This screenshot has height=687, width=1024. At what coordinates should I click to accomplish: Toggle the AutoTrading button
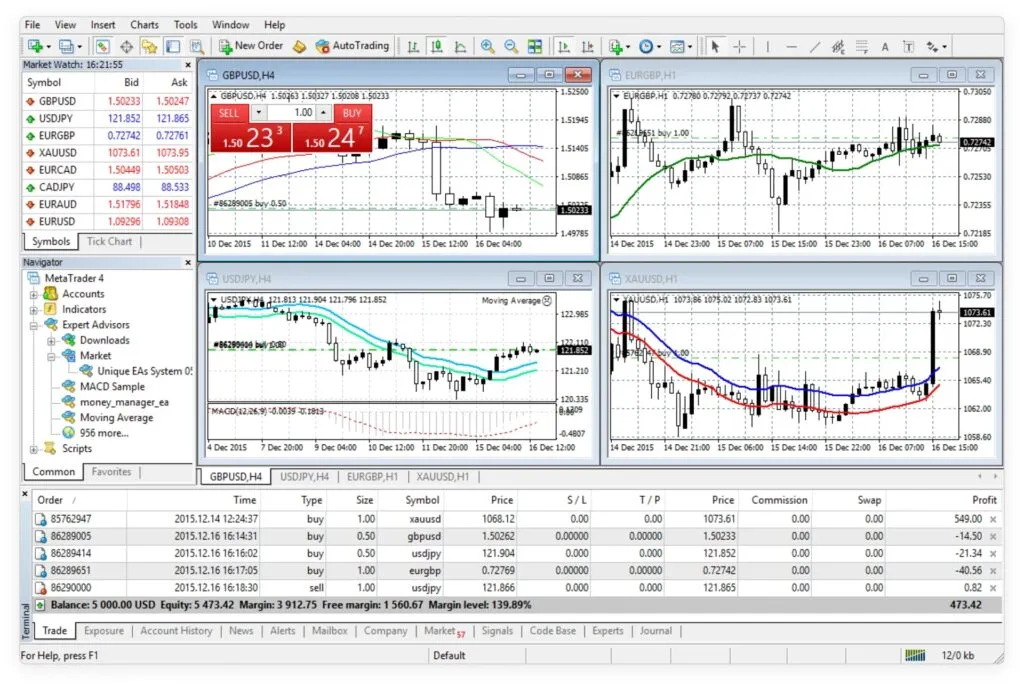(x=352, y=46)
